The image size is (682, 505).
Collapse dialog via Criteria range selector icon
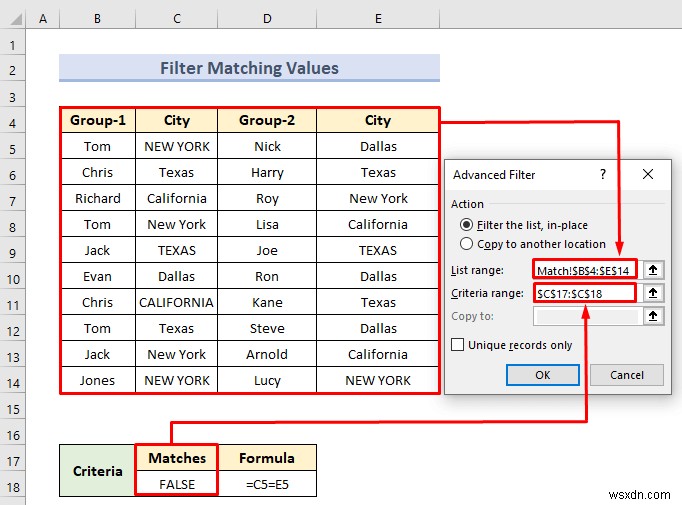click(x=653, y=293)
